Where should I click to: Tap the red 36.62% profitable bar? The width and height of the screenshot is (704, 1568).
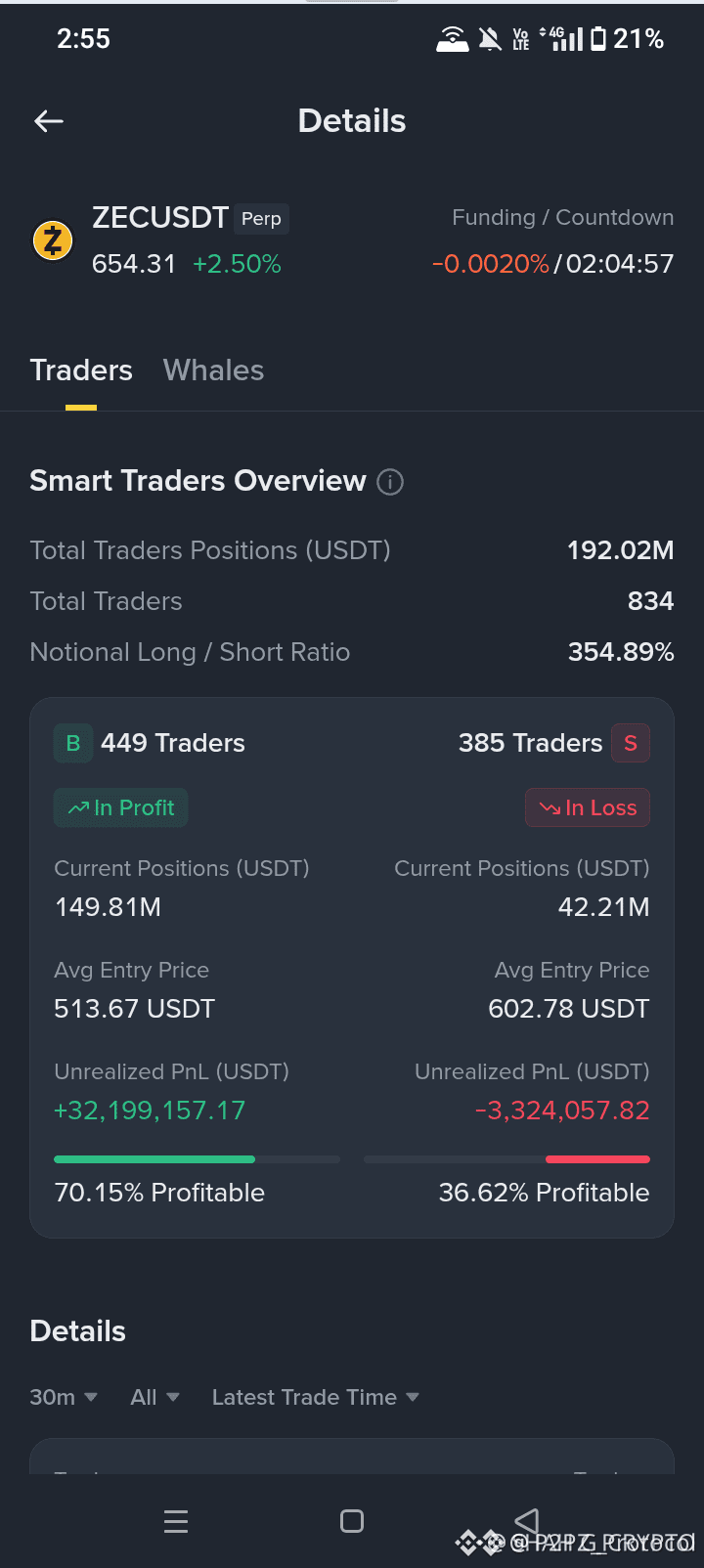[x=597, y=1159]
